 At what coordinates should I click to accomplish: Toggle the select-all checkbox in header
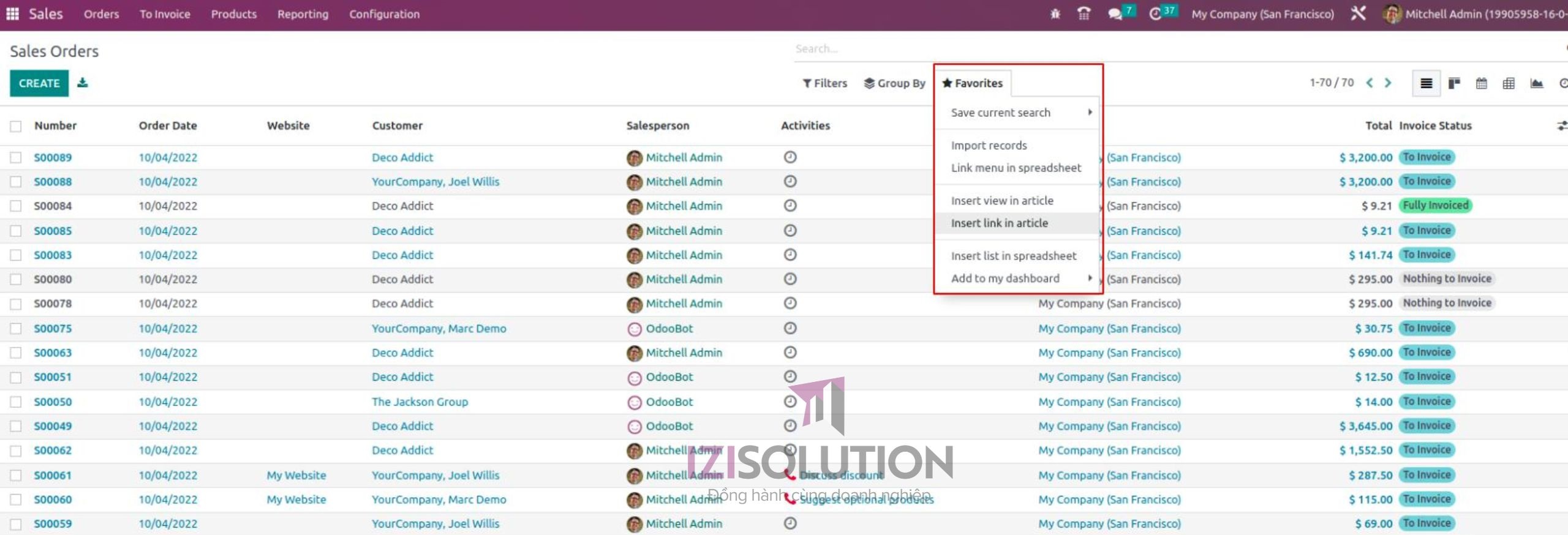15,126
